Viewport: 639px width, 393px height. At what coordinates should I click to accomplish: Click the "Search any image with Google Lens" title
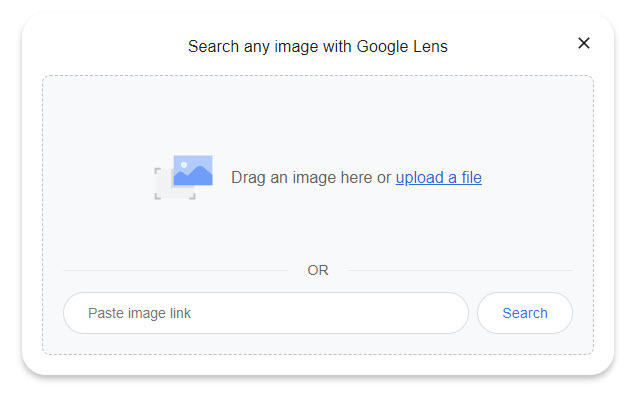tap(318, 46)
